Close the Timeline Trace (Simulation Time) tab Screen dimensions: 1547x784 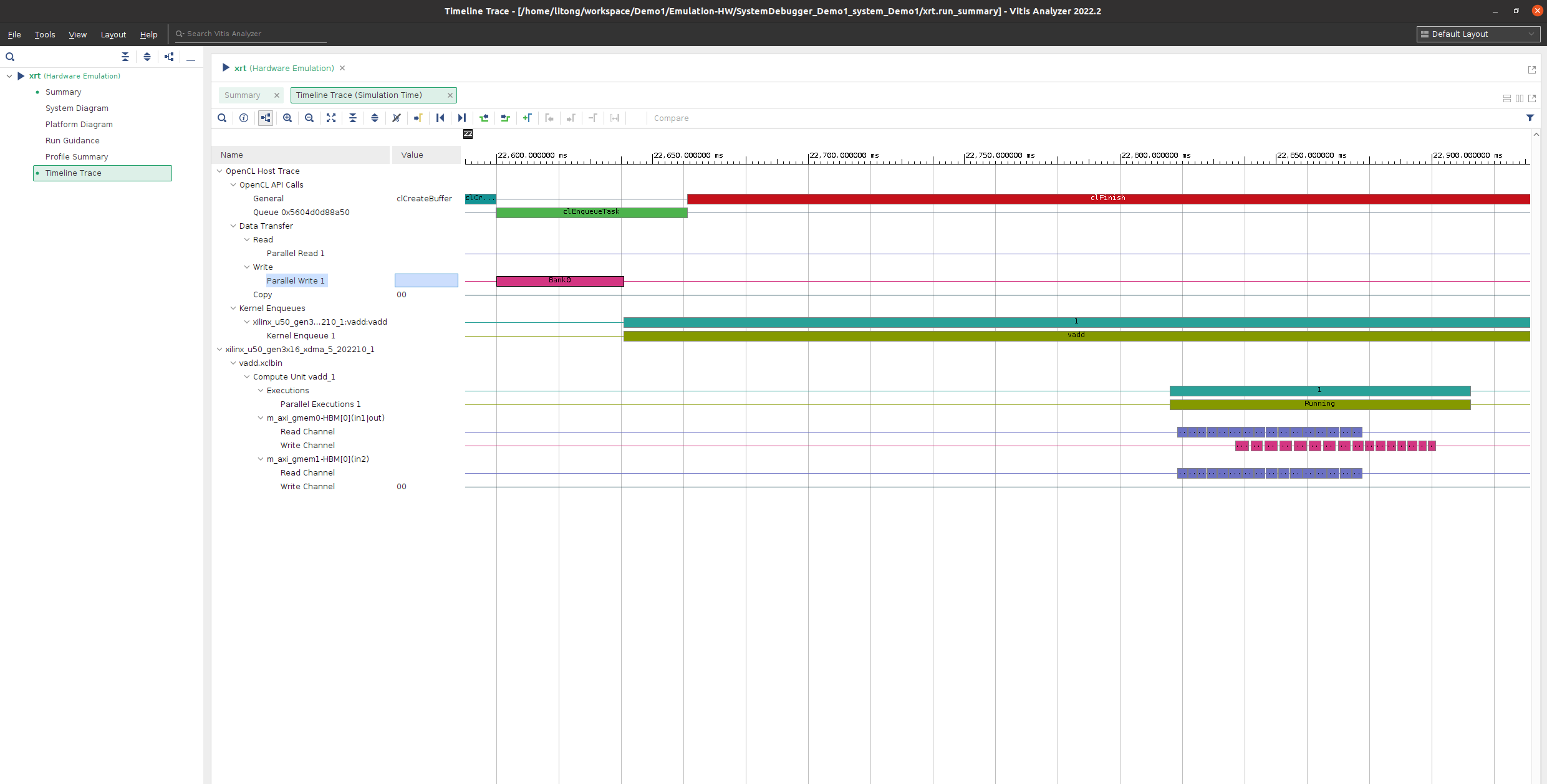[450, 95]
